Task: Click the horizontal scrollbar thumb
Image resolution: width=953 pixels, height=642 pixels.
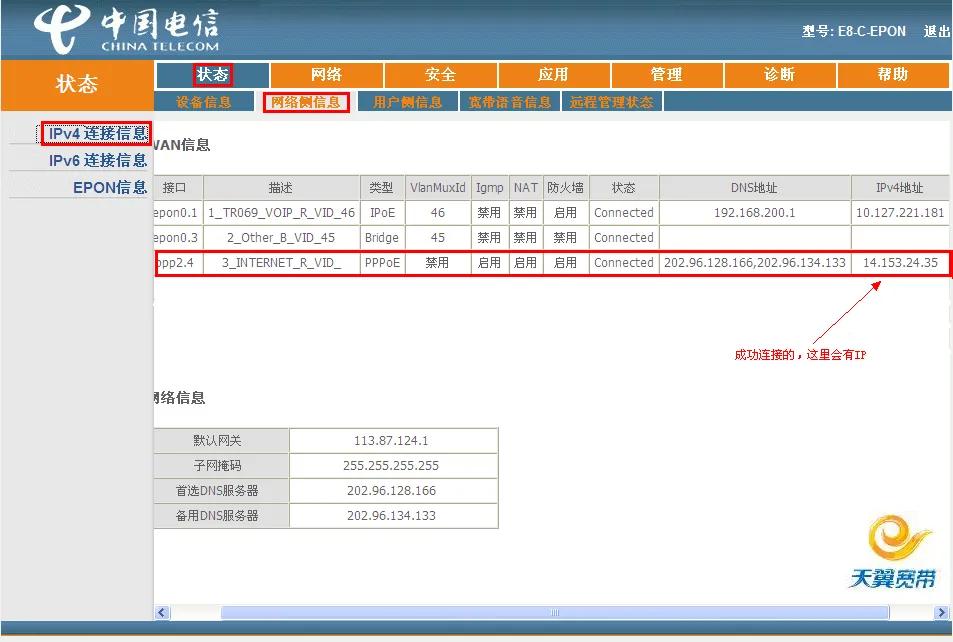Action: (555, 612)
